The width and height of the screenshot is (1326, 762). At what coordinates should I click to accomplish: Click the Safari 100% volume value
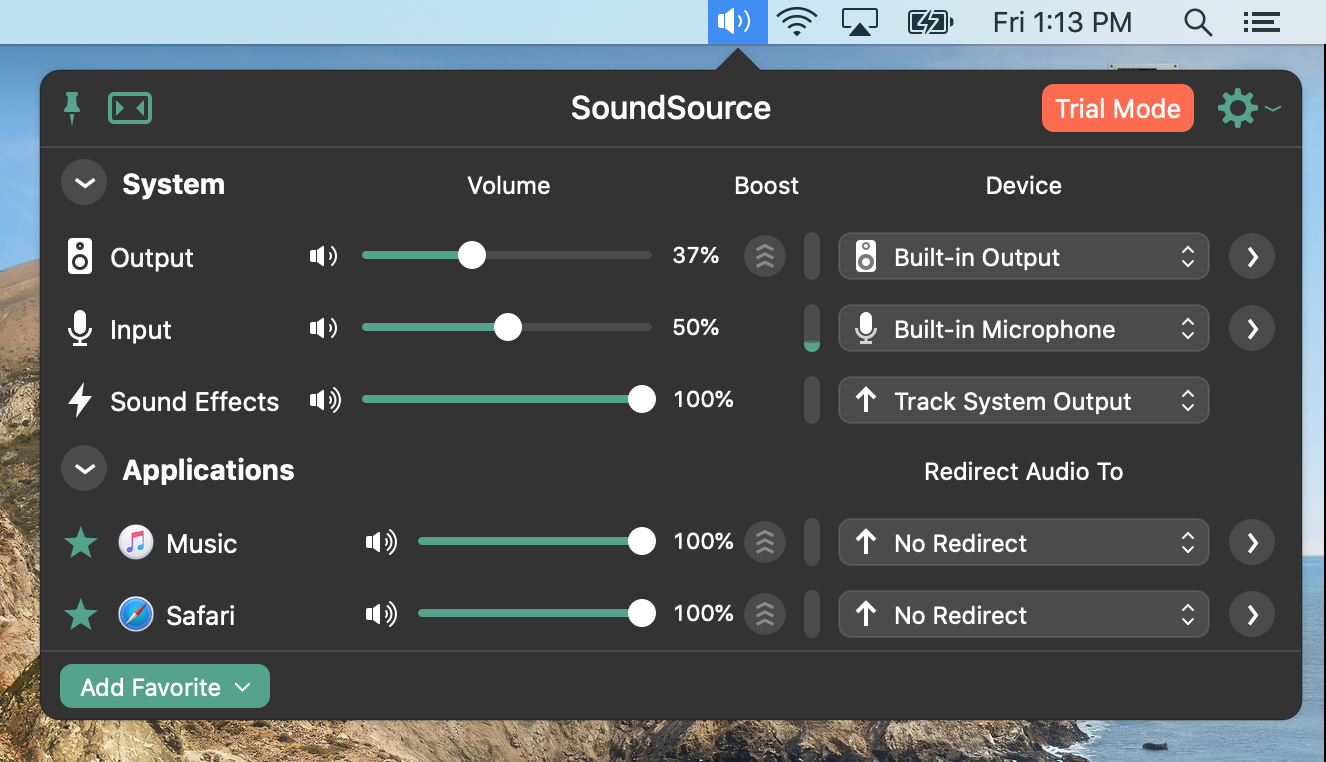[704, 614]
